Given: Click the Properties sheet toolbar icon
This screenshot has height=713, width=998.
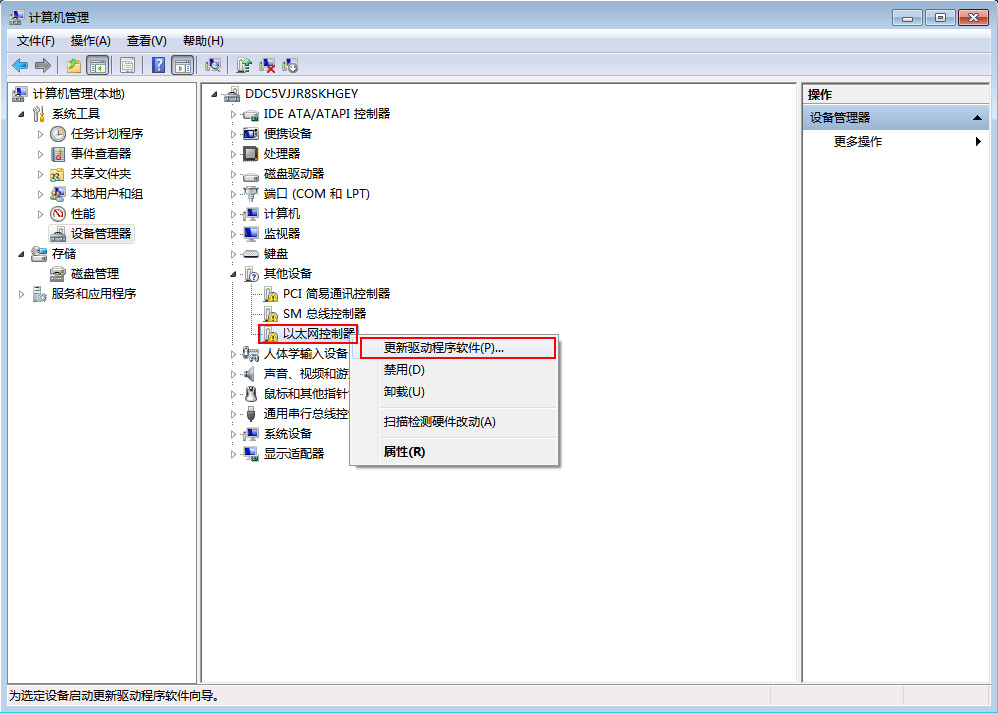Looking at the screenshot, I should tap(127, 65).
